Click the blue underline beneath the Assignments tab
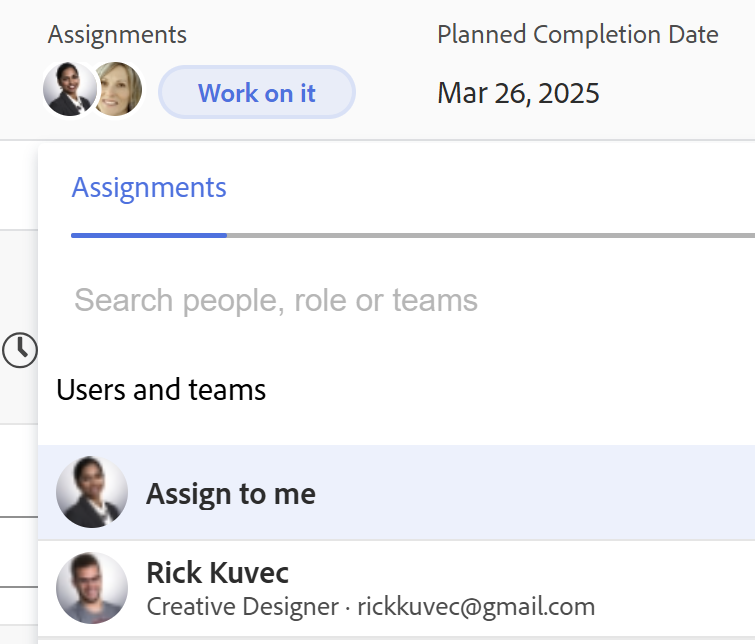This screenshot has height=644, width=755. (149, 235)
